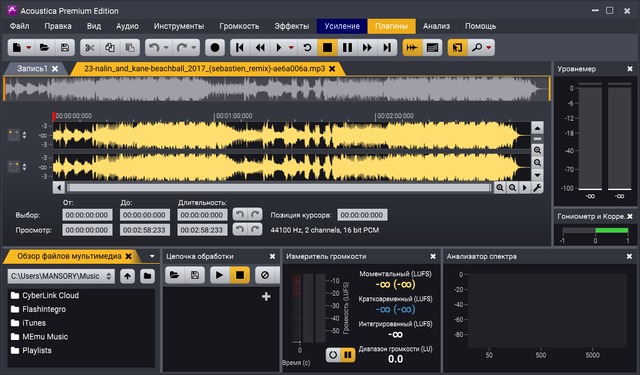
Task: Load a processing chain from file
Action: pos(174,275)
